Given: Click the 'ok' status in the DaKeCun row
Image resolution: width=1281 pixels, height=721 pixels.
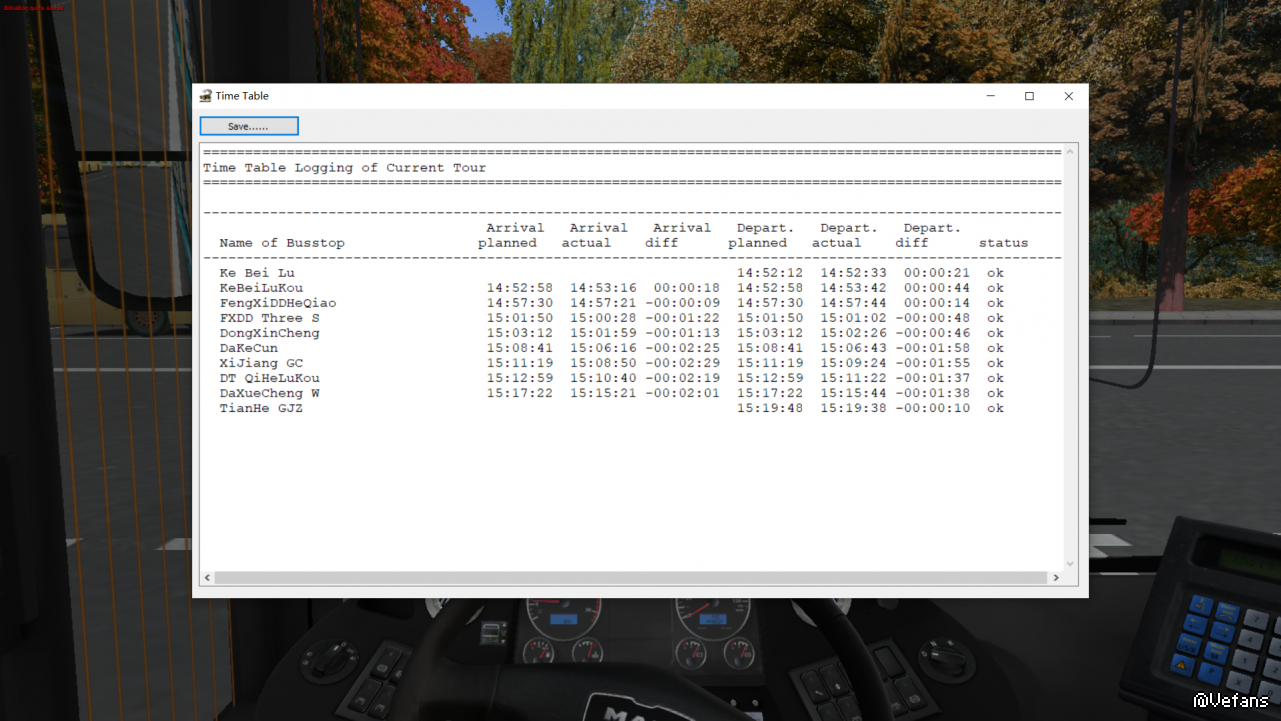Looking at the screenshot, I should click(995, 348).
